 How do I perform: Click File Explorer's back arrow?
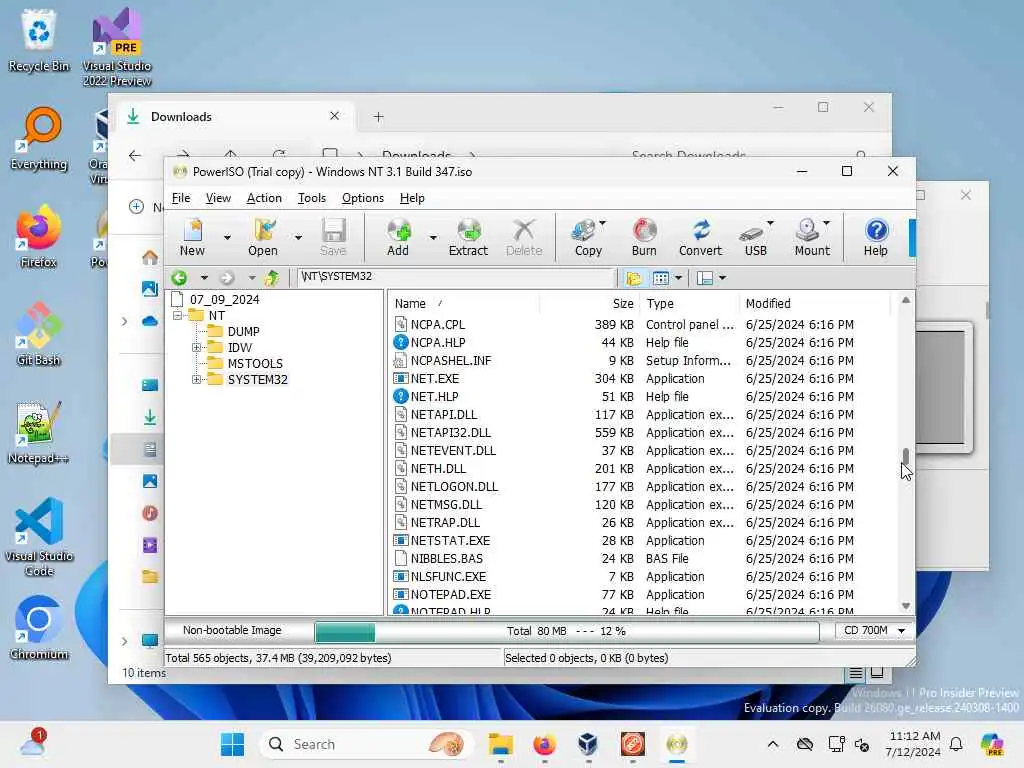click(x=135, y=155)
